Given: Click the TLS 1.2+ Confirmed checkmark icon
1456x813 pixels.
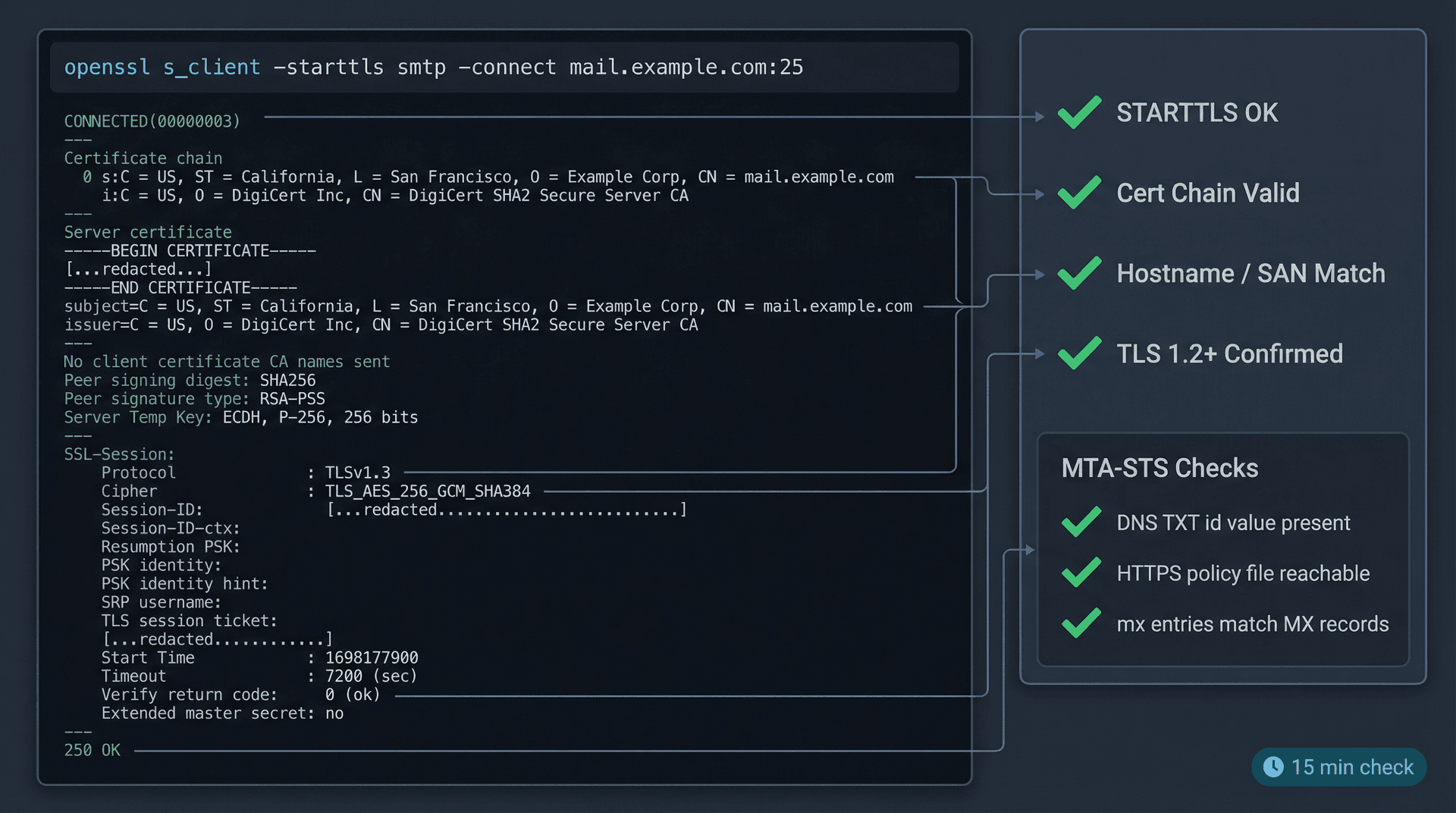Looking at the screenshot, I should pyautogui.click(x=1078, y=353).
